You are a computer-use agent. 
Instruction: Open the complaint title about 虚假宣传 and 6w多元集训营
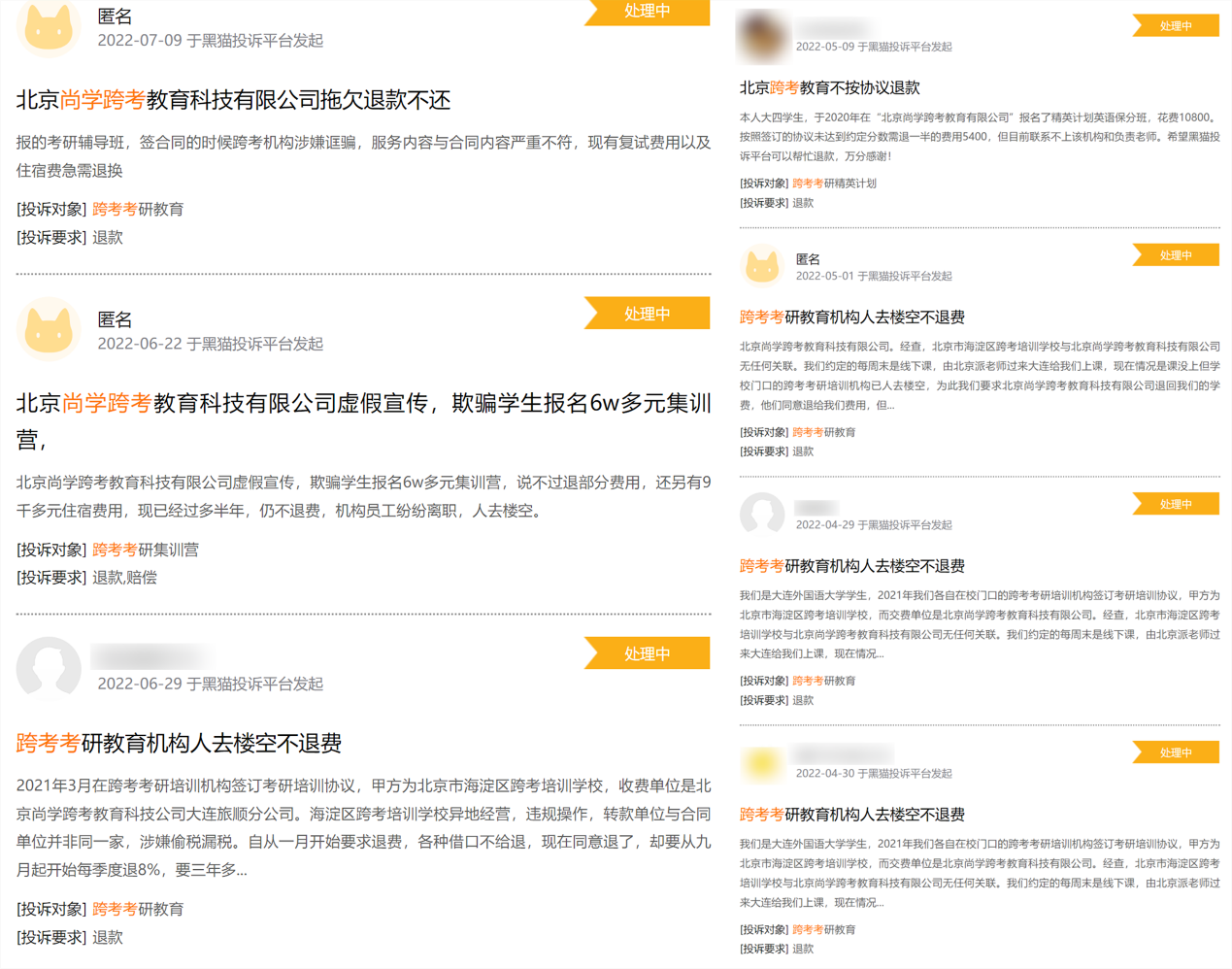point(363,403)
